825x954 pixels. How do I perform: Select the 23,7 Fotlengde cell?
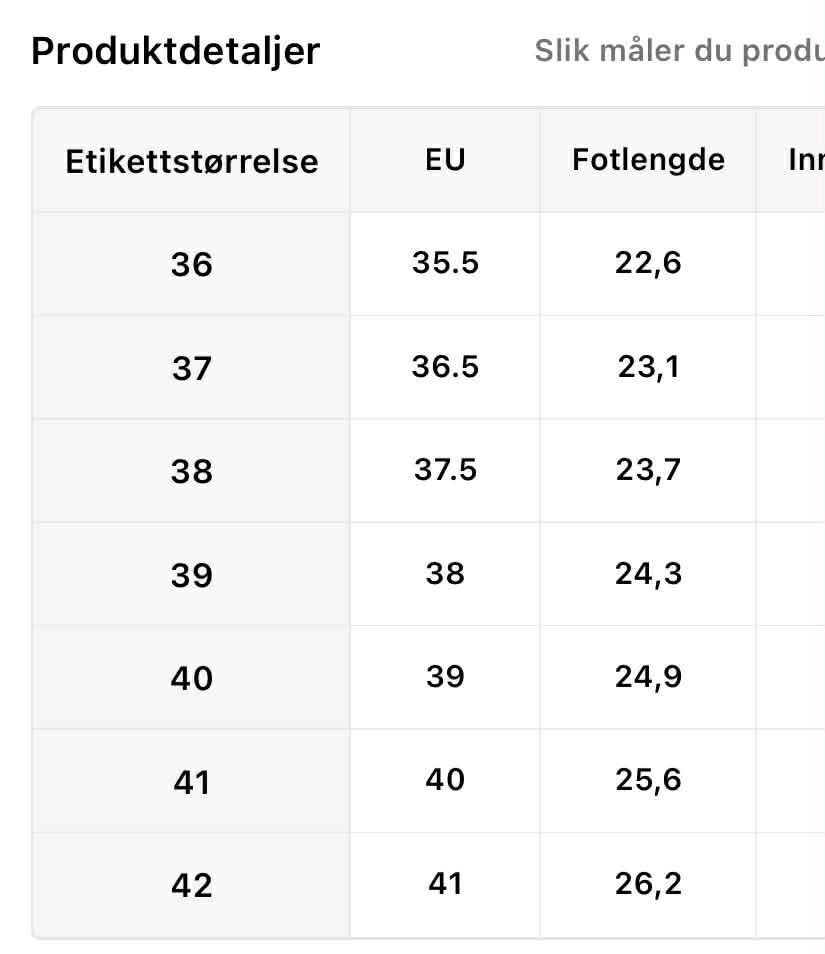(x=648, y=470)
